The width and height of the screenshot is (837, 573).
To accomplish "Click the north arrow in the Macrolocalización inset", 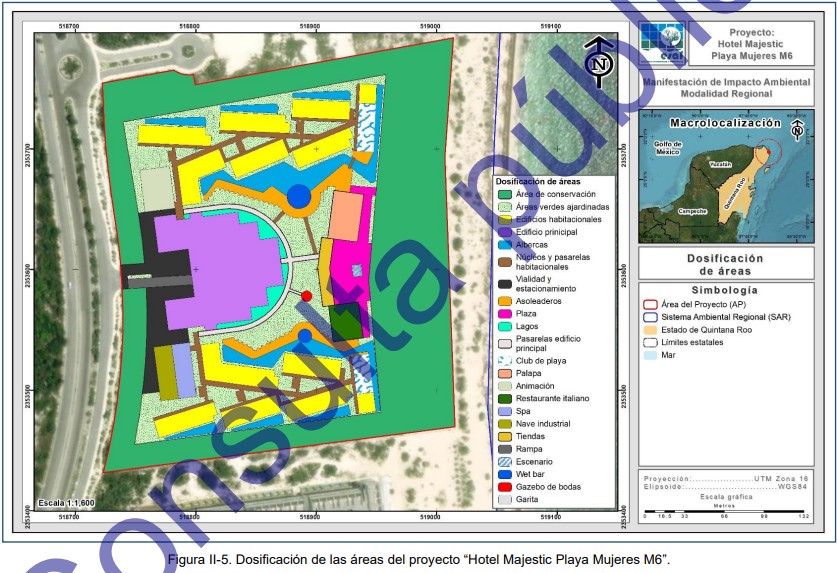I will pos(796,130).
